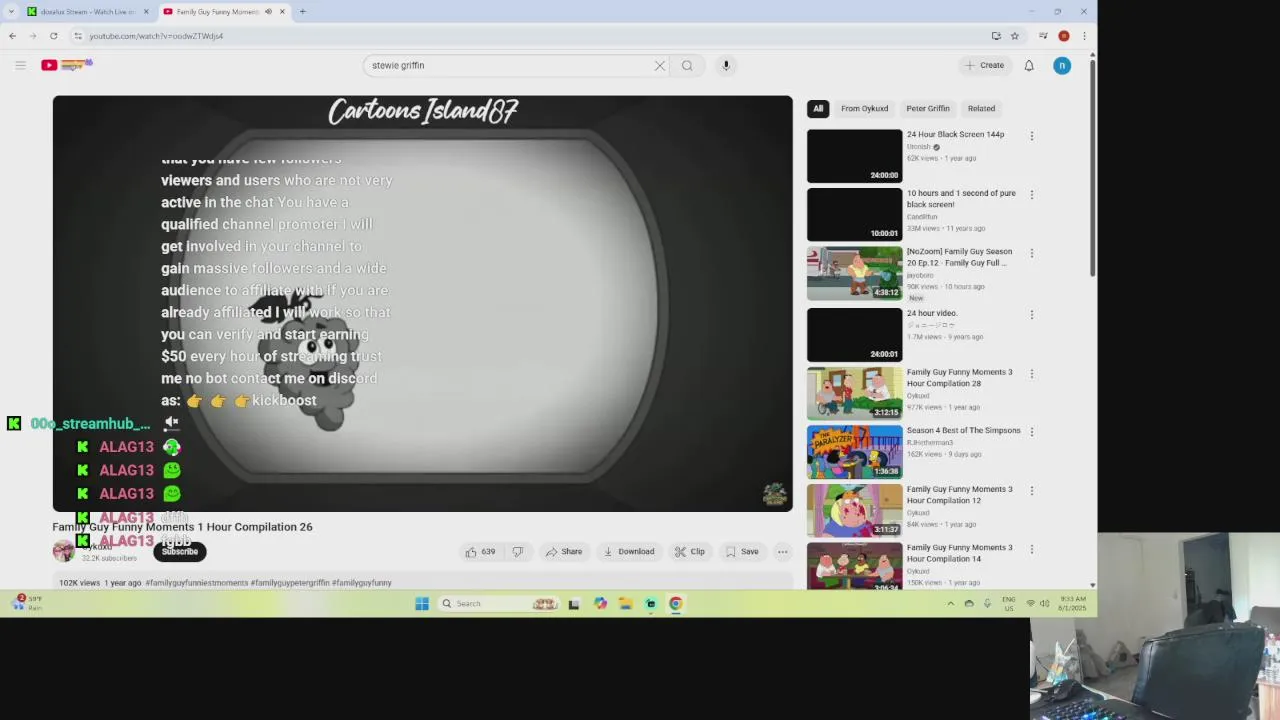The image size is (1280, 720).
Task: Click the Share button
Action: click(x=564, y=552)
